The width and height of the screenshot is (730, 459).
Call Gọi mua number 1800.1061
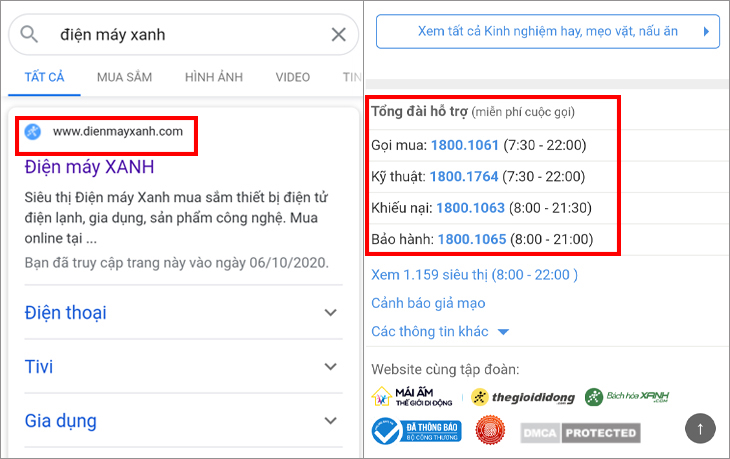click(465, 145)
